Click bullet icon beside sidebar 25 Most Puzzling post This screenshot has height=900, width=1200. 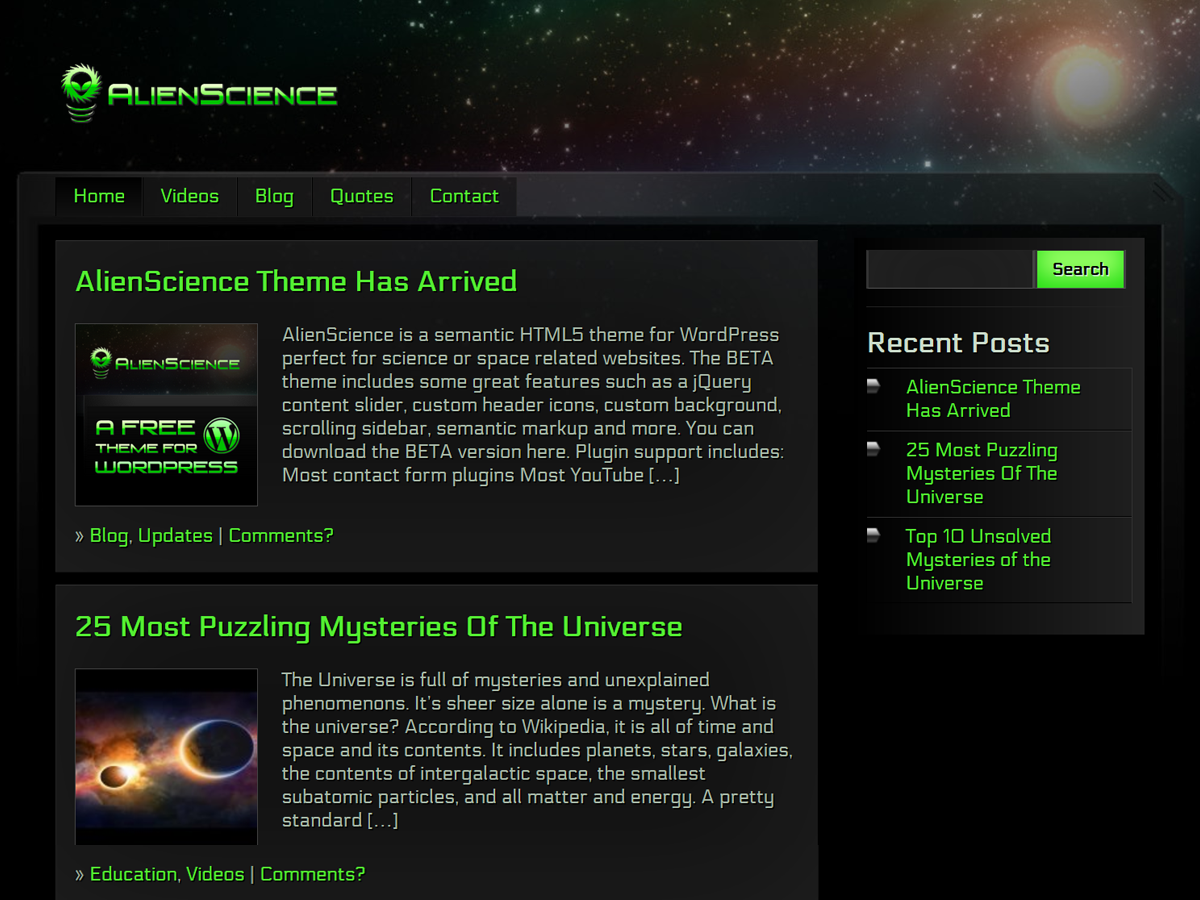click(873, 449)
